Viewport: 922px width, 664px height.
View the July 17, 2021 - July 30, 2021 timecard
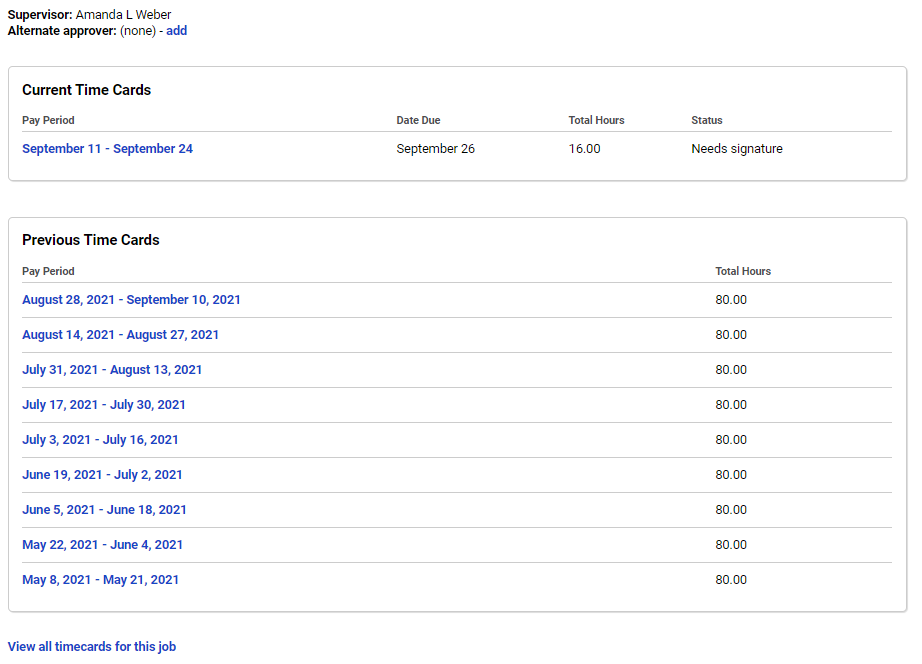(104, 405)
